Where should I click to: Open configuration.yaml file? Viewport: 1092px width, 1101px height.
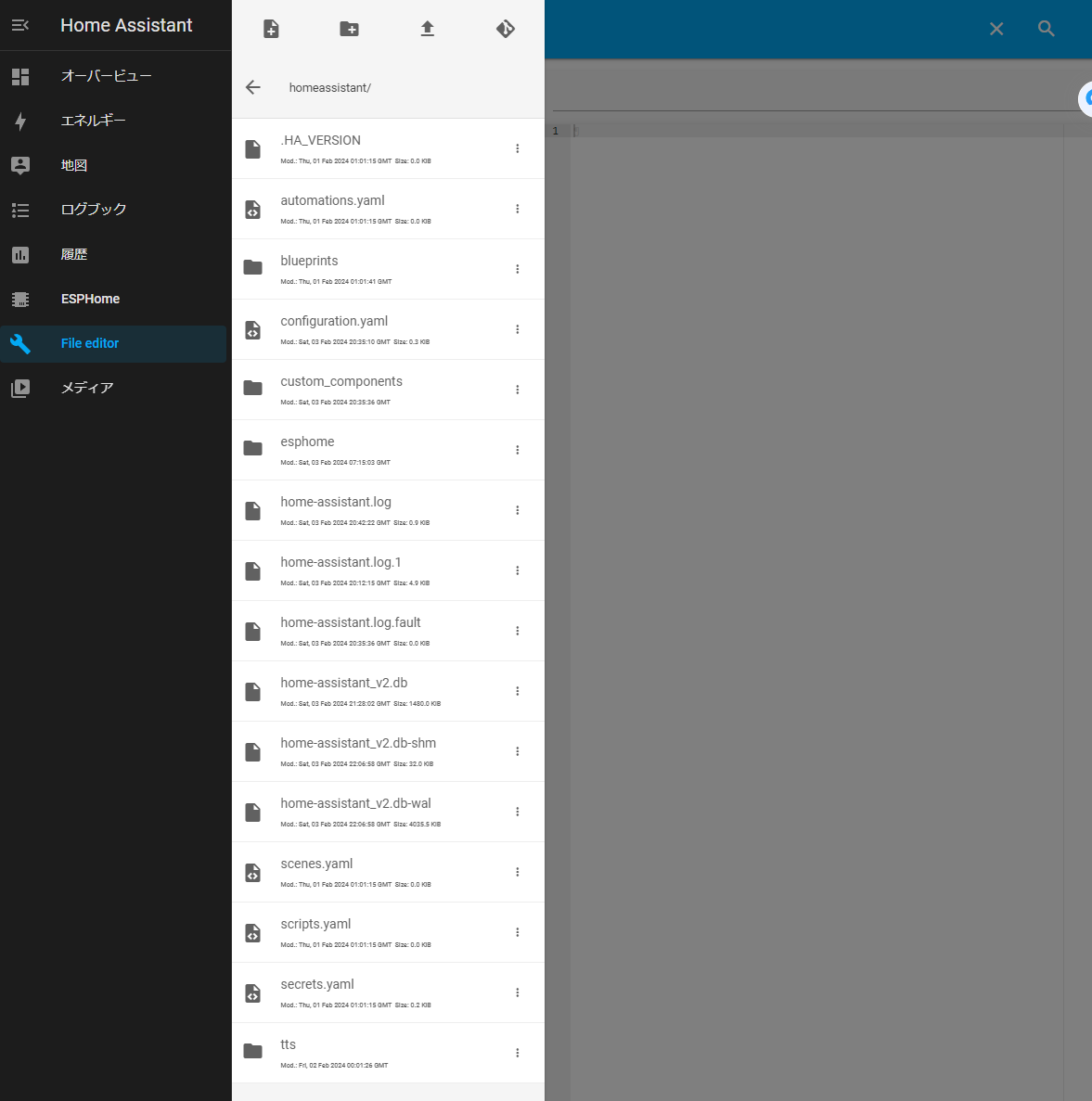[388, 330]
